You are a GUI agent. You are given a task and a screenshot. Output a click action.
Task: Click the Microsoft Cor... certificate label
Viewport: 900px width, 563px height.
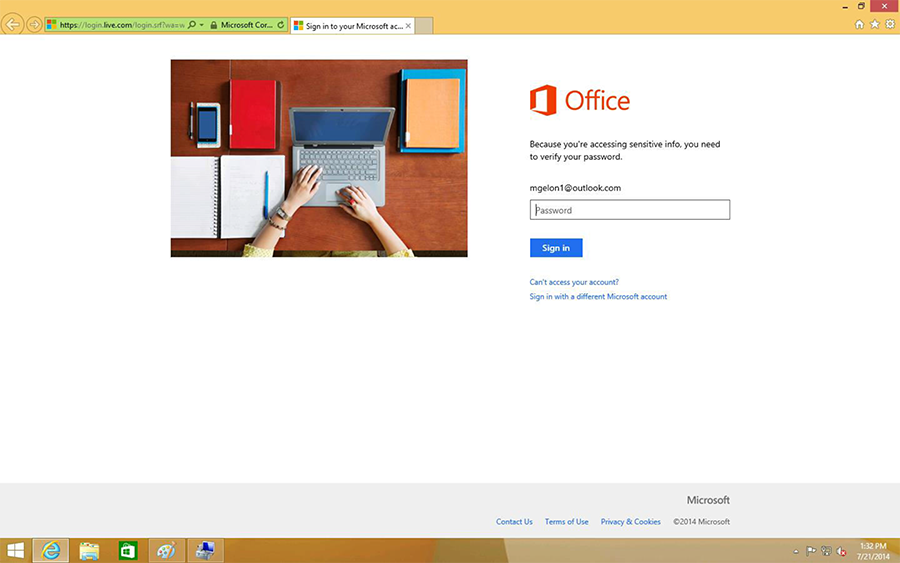tap(247, 25)
